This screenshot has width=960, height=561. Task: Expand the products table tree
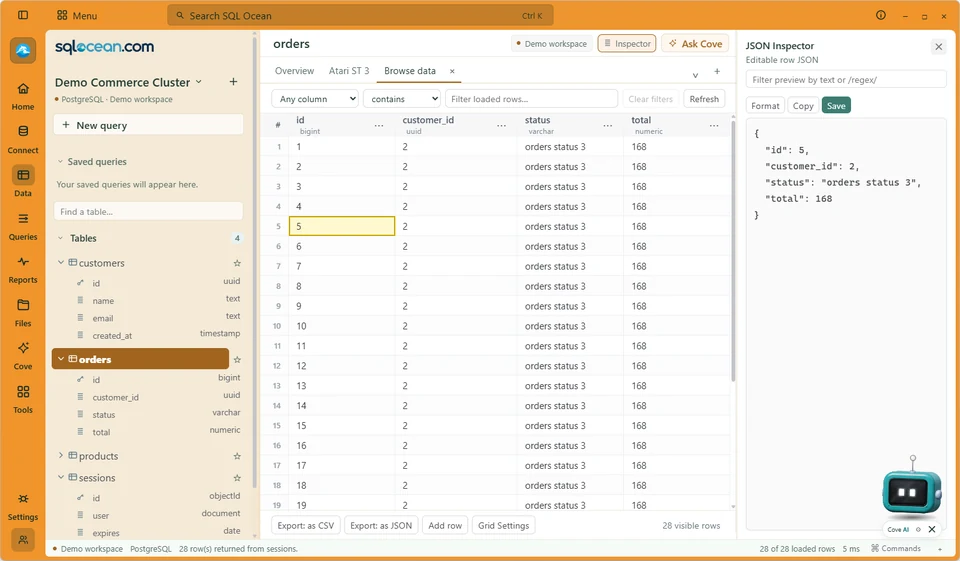[61, 456]
